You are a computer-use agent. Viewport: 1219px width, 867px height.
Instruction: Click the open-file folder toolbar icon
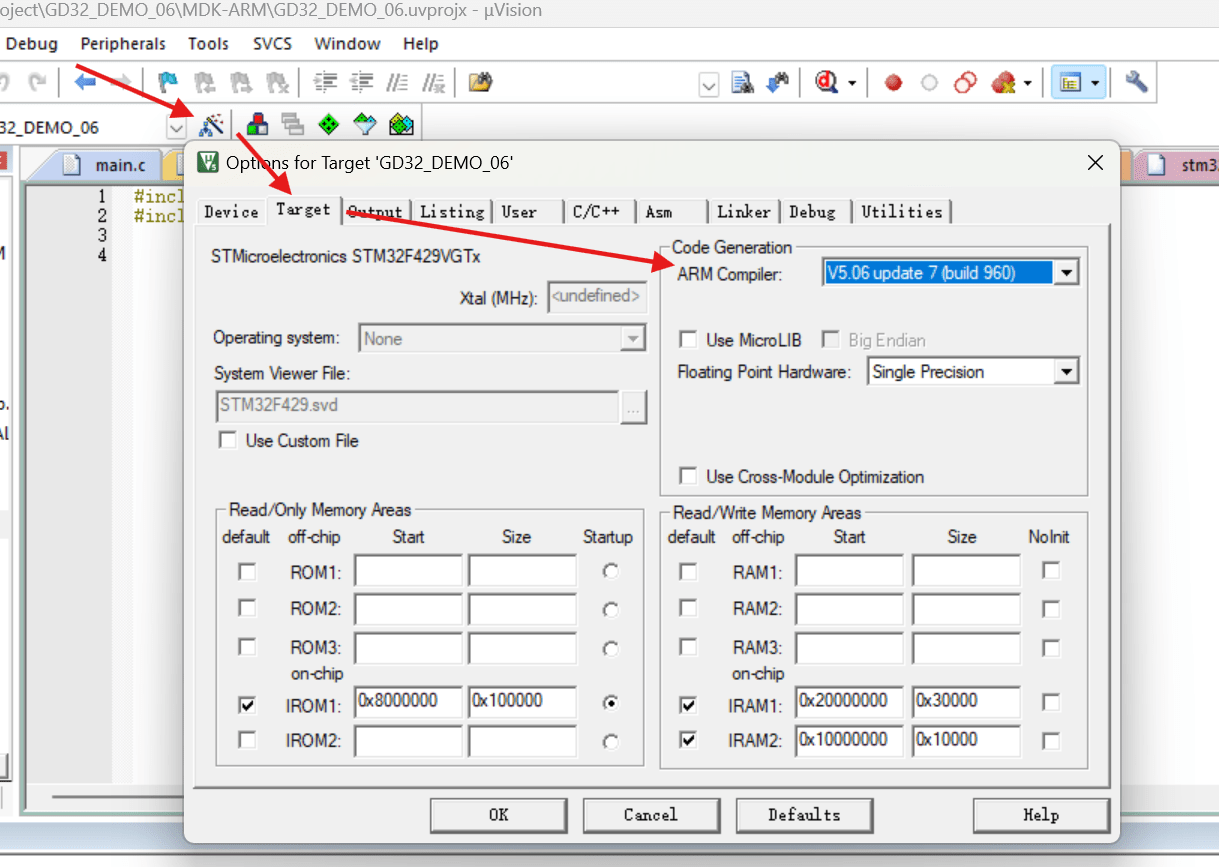(481, 82)
